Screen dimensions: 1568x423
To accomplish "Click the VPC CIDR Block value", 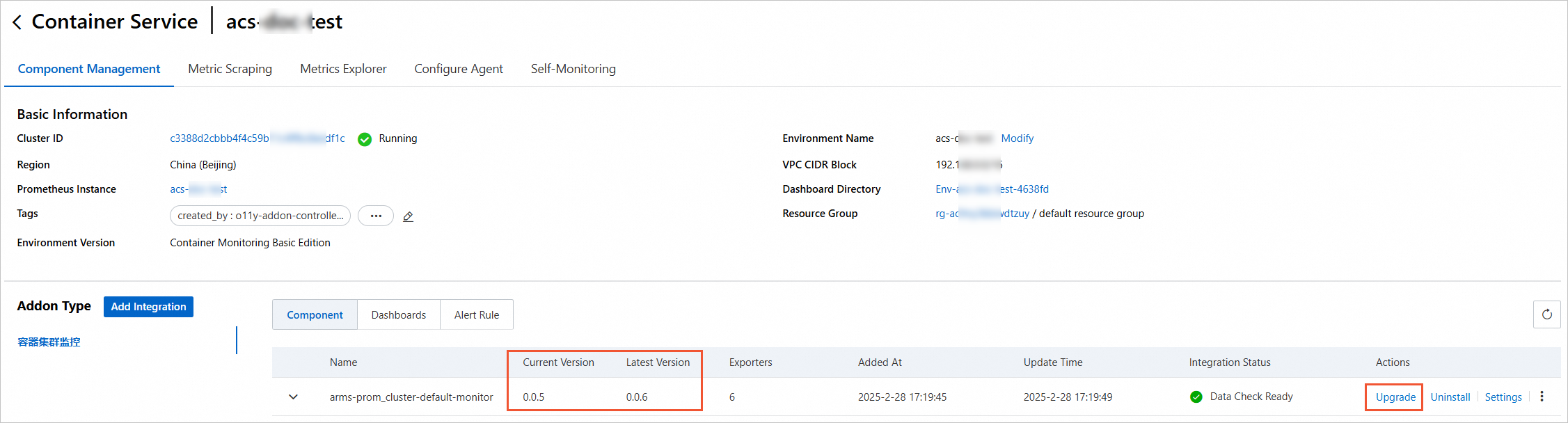I will point(969,165).
